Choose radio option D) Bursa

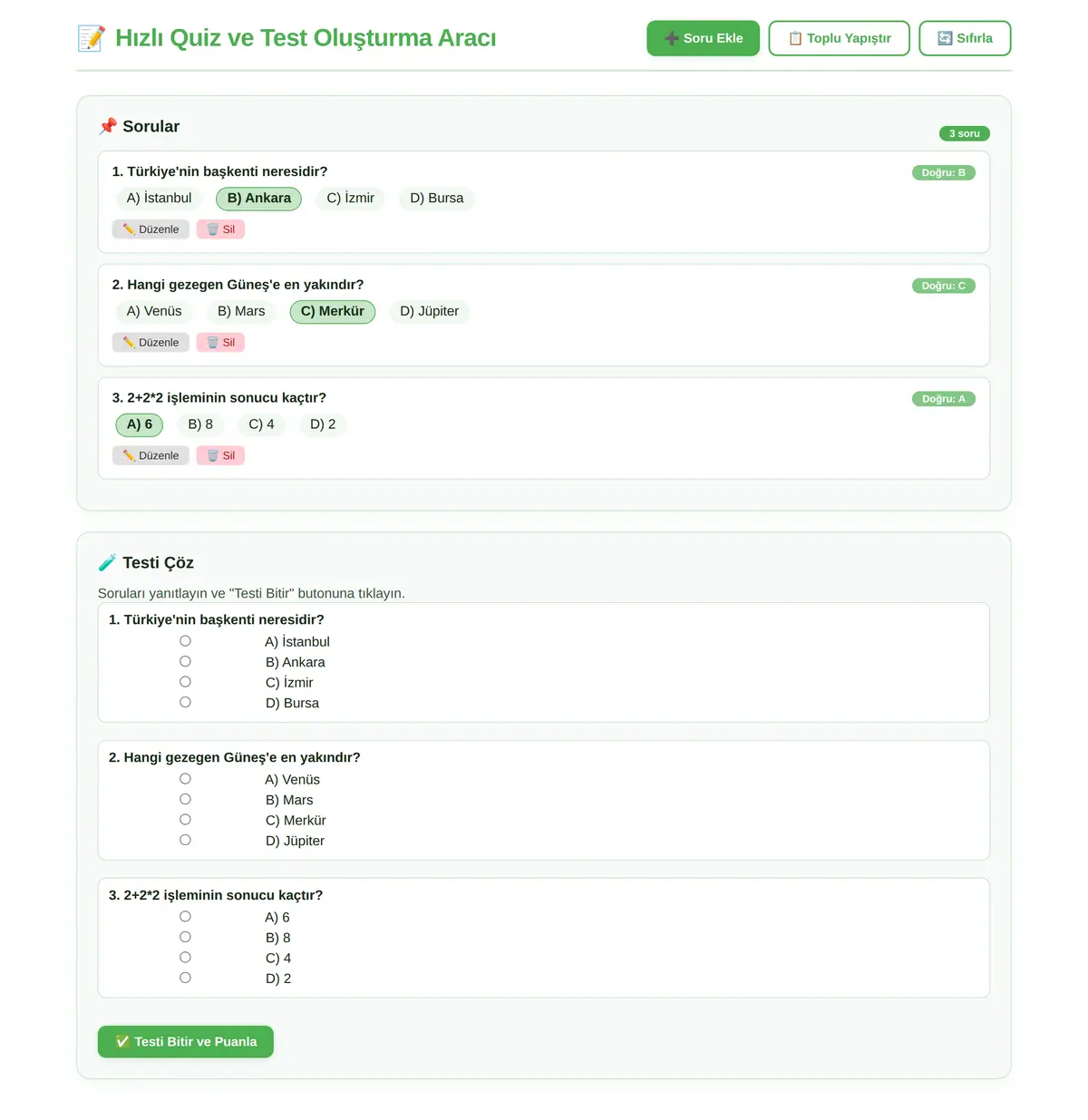185,703
